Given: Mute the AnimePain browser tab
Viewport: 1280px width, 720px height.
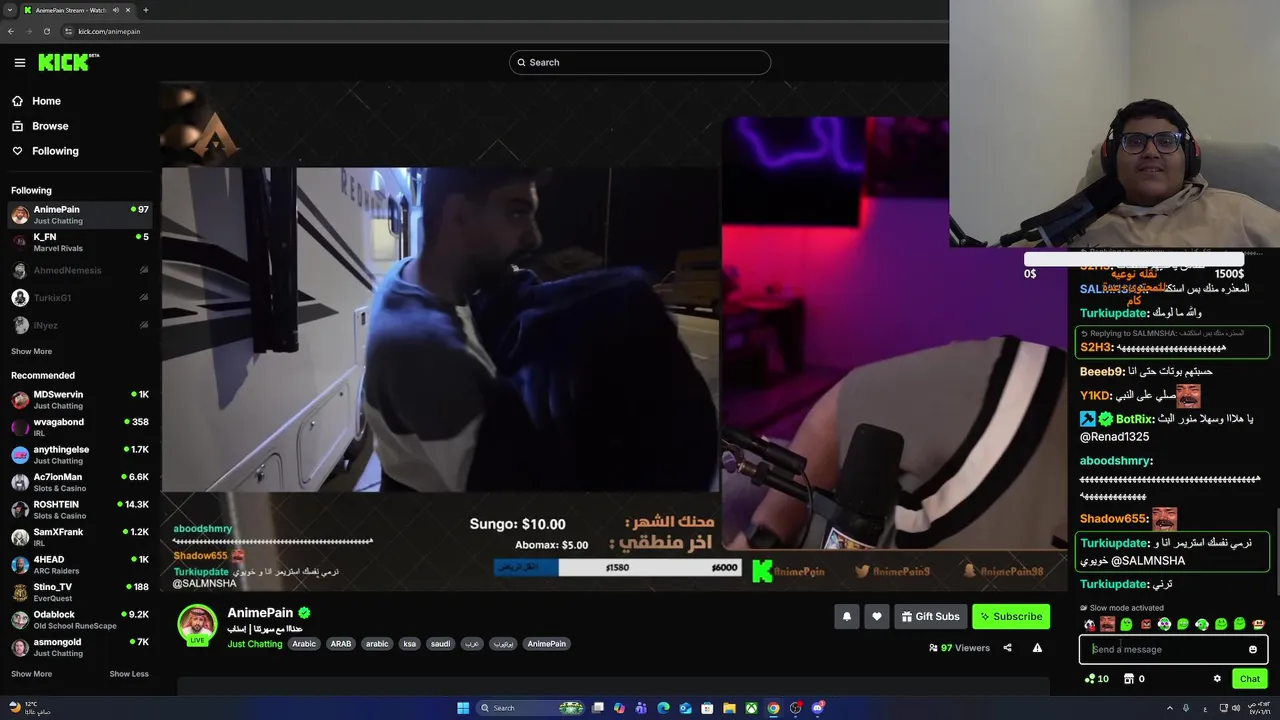Looking at the screenshot, I should click(116, 10).
